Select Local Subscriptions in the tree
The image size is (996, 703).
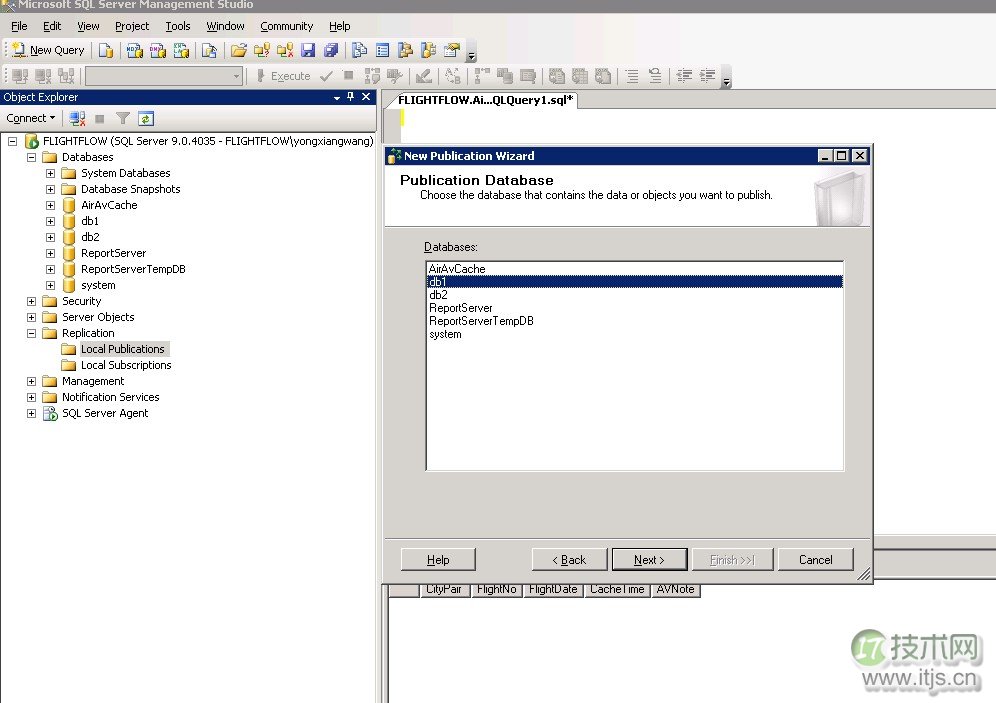pos(126,365)
